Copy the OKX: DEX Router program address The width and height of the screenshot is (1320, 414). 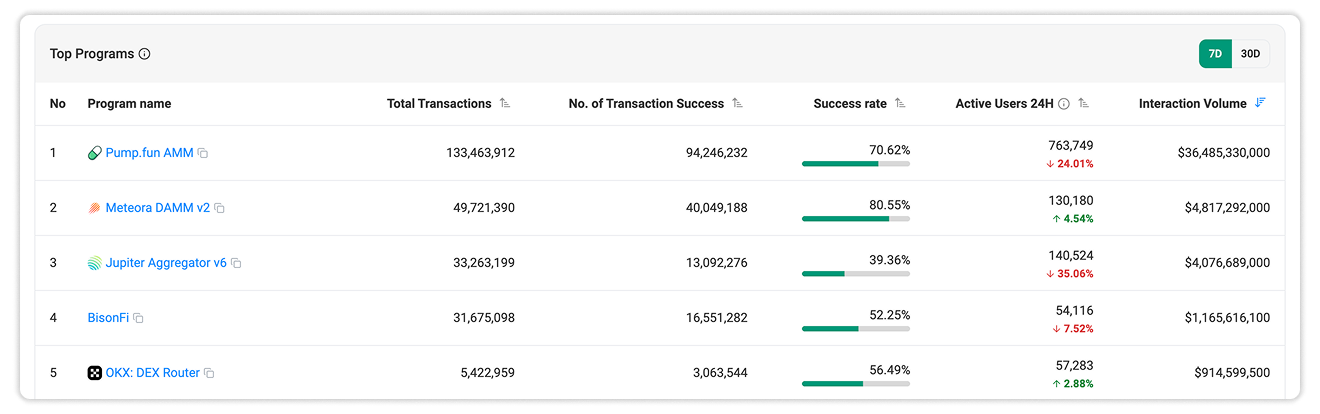coord(209,373)
